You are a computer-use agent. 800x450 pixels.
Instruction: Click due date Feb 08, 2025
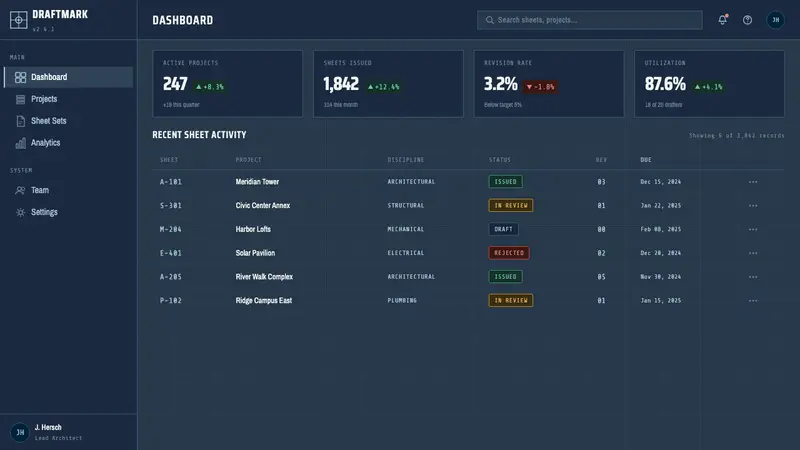point(661,229)
